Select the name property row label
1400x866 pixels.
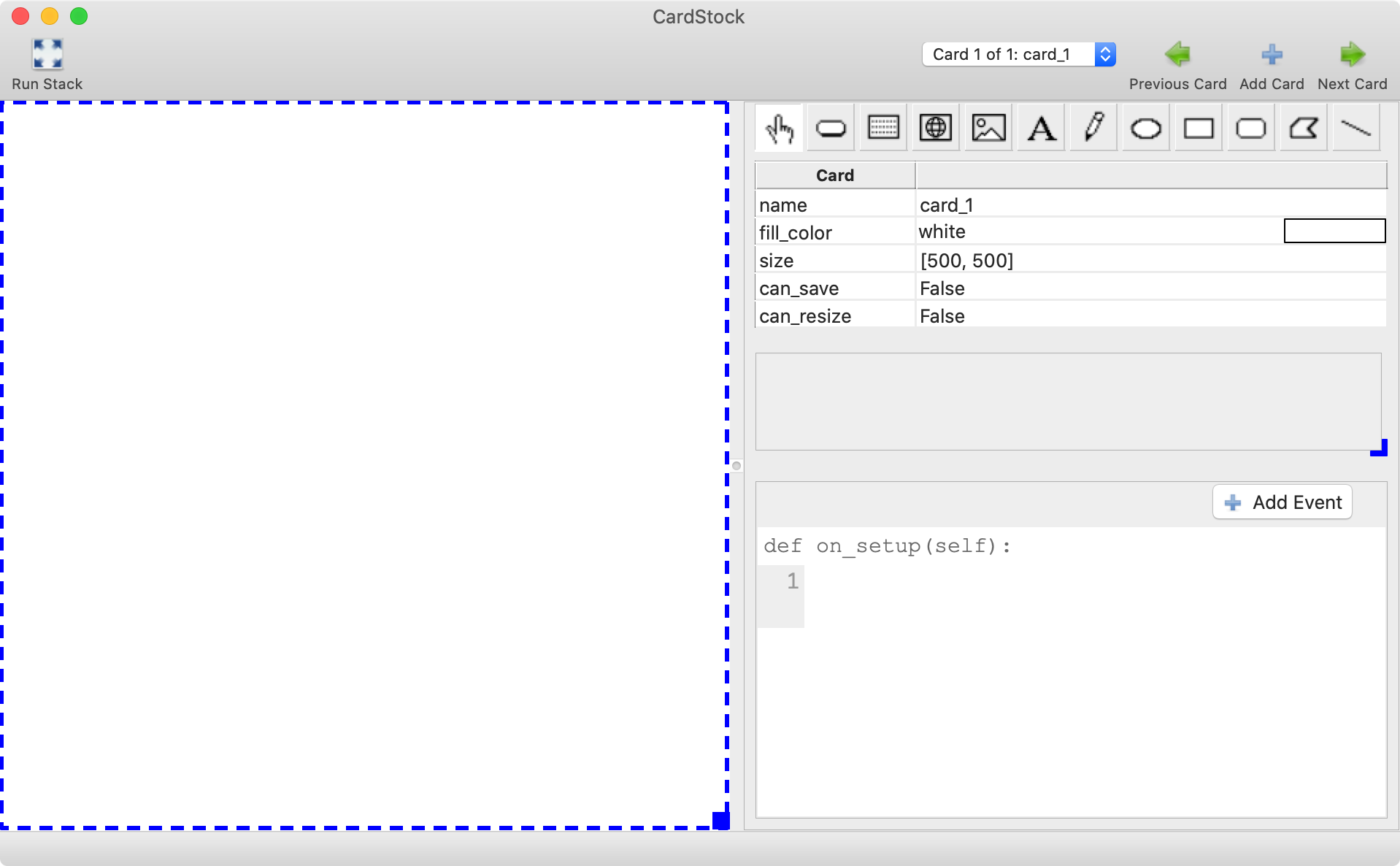[x=835, y=205]
